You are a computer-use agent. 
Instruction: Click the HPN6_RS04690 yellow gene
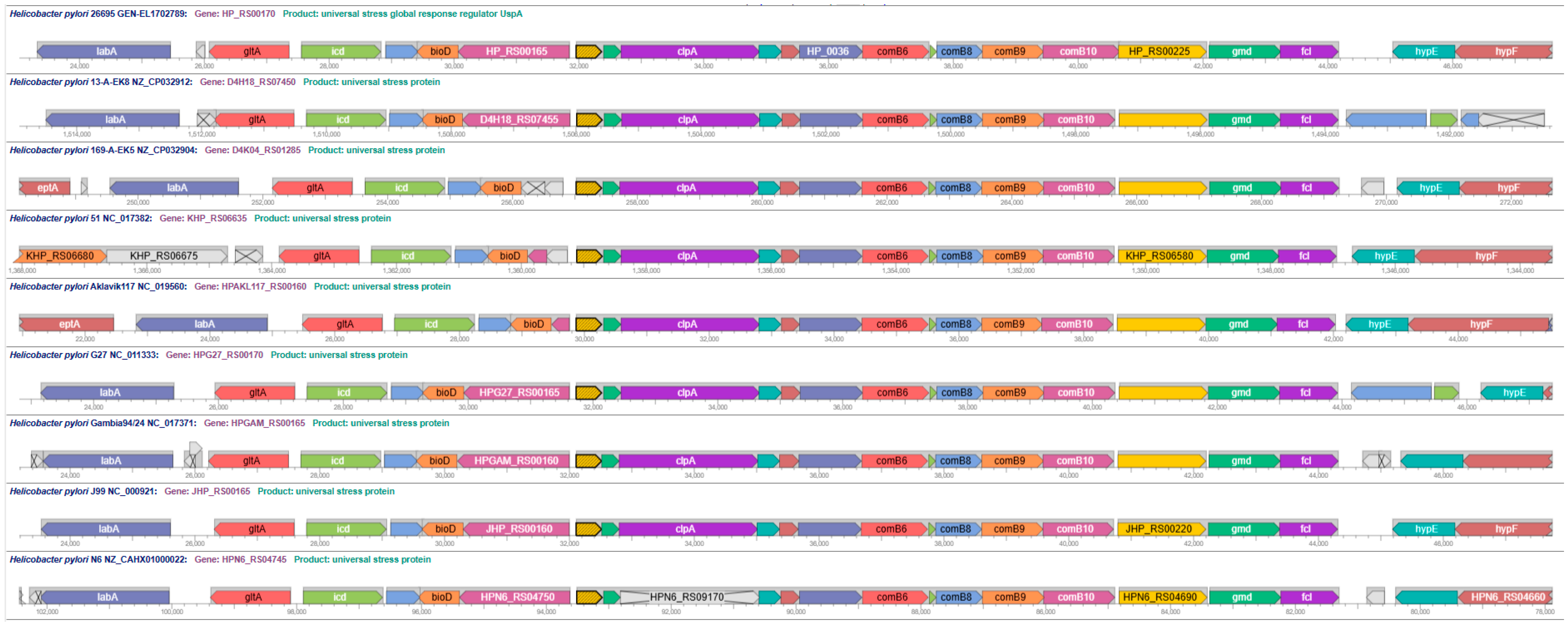pos(1163,597)
